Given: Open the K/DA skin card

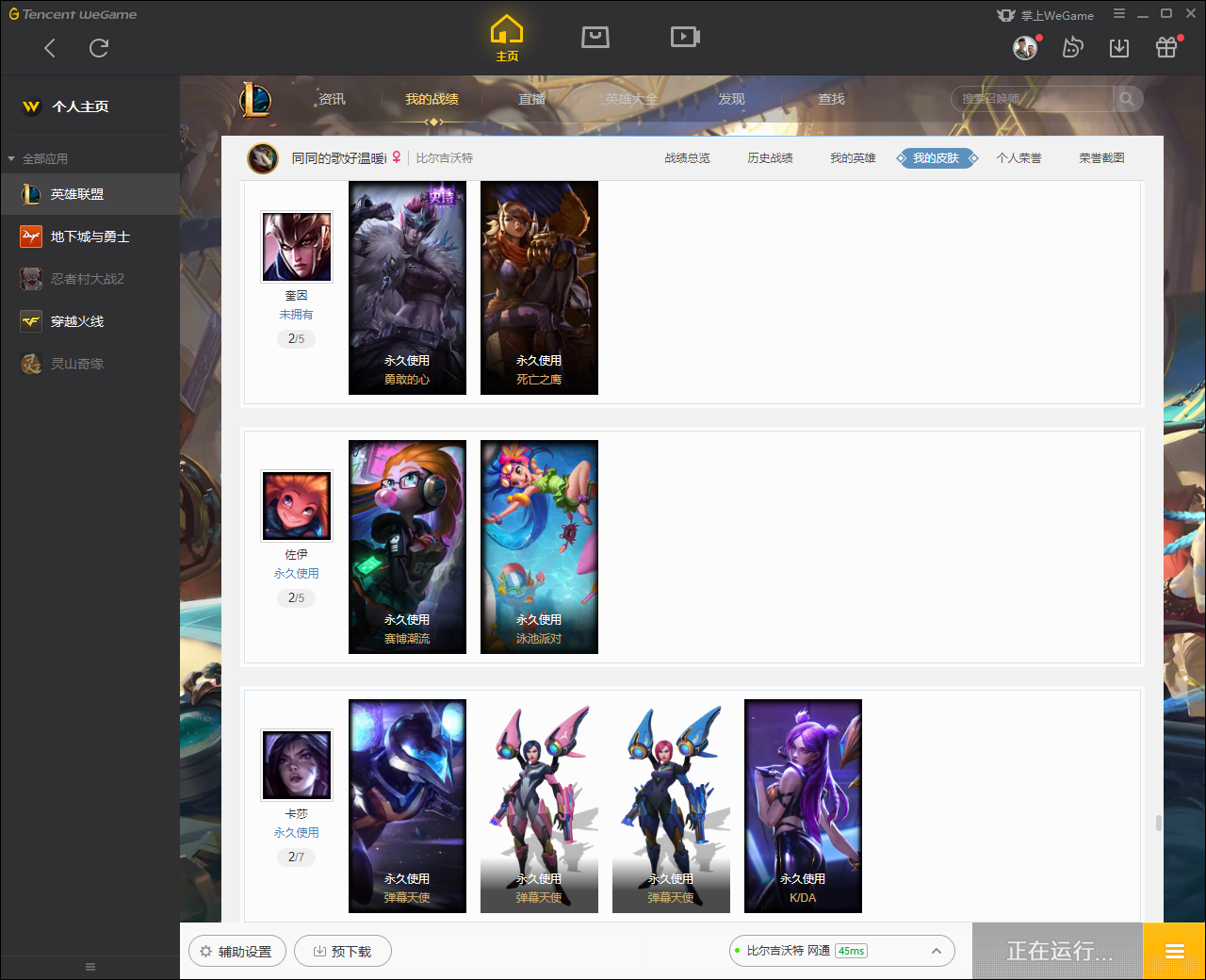Looking at the screenshot, I should pos(803,806).
